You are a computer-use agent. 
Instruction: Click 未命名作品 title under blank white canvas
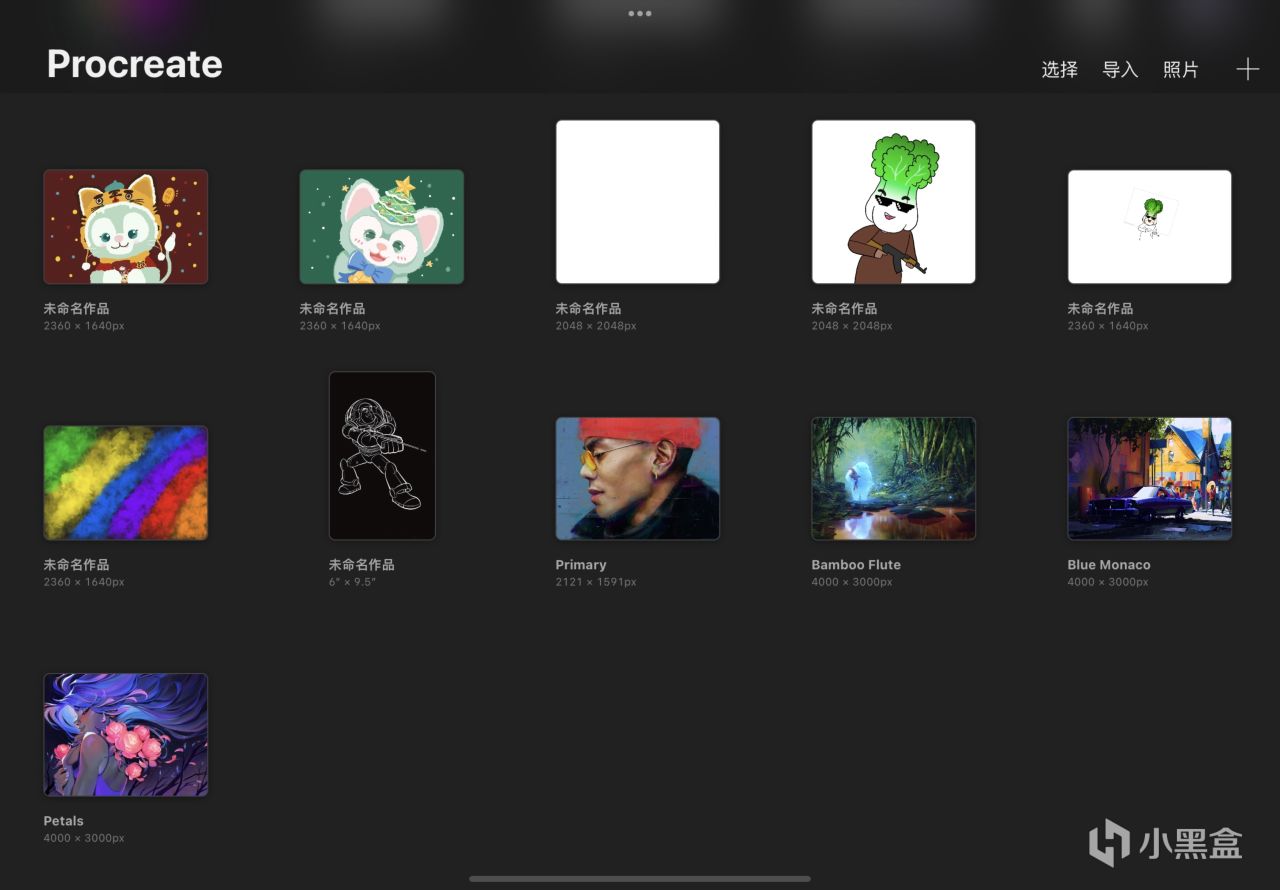coord(589,309)
